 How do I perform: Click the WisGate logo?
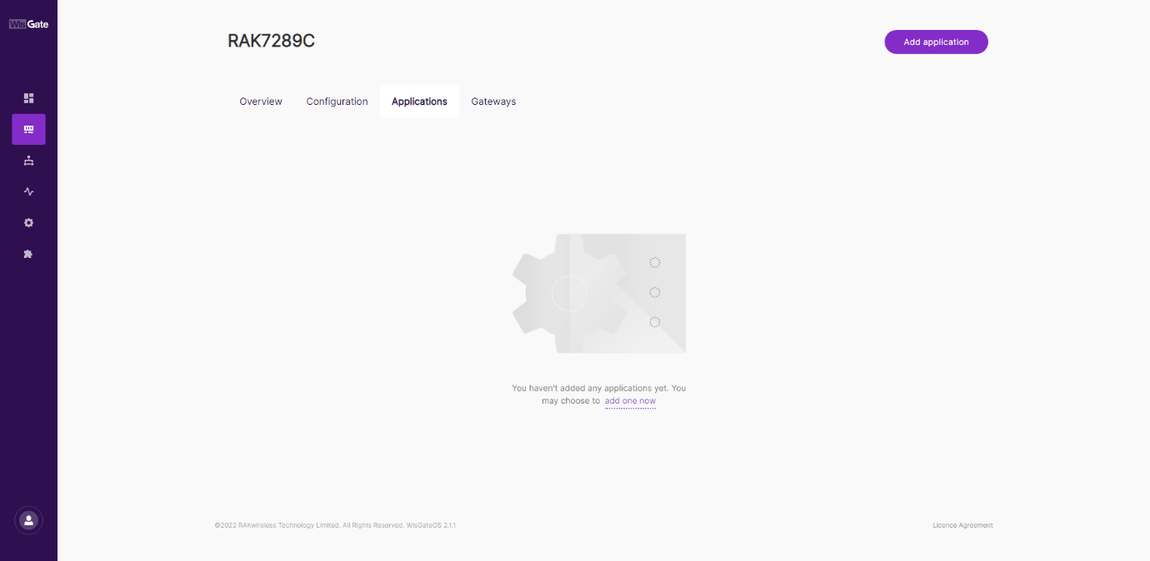pyautogui.click(x=29, y=24)
